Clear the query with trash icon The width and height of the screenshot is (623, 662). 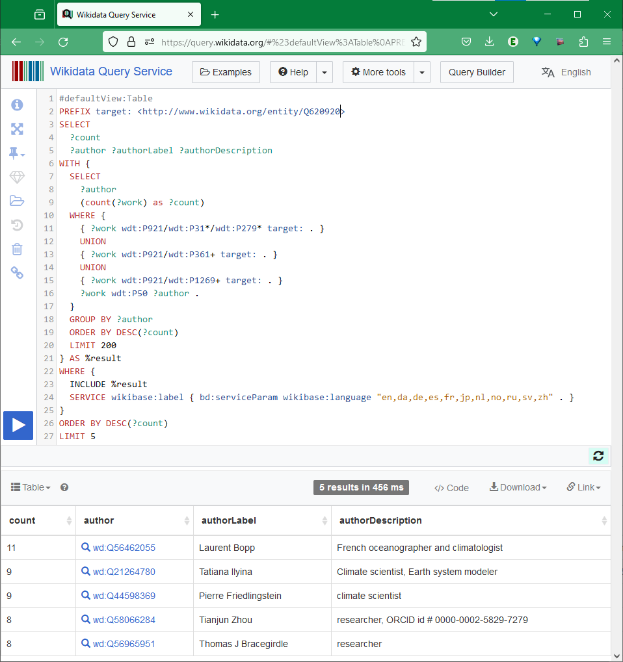17,249
